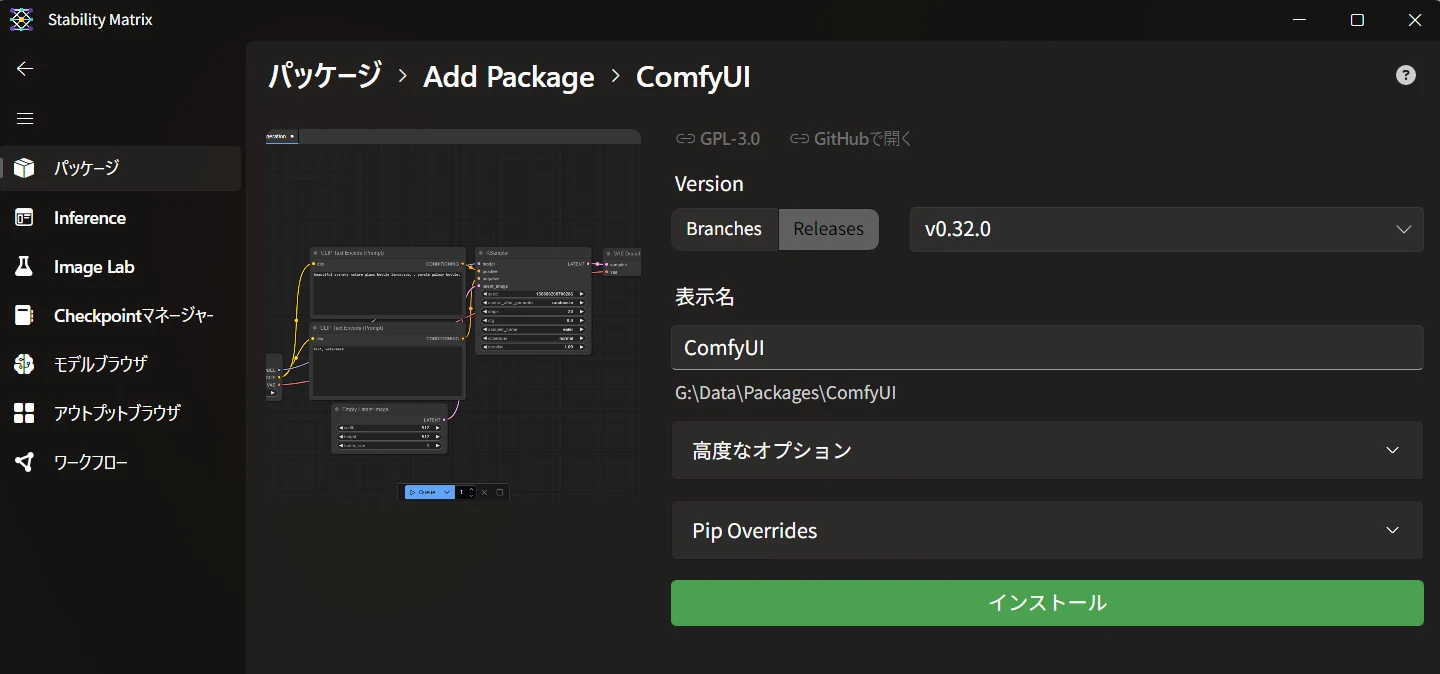Open the モデルブラウザ page
Screen dimensions: 1440x674
(x=121, y=364)
